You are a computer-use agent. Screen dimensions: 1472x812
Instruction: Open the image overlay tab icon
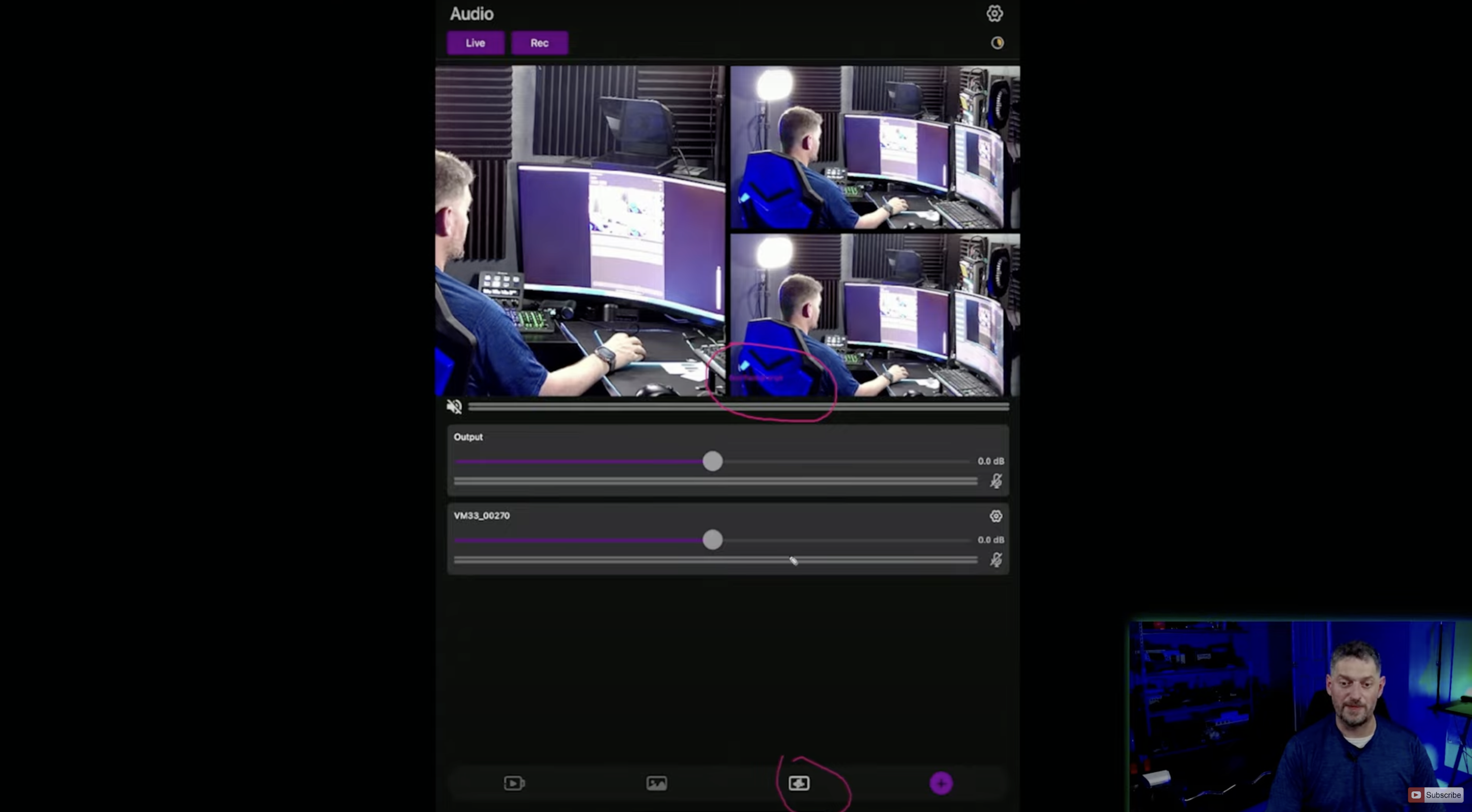(x=656, y=784)
